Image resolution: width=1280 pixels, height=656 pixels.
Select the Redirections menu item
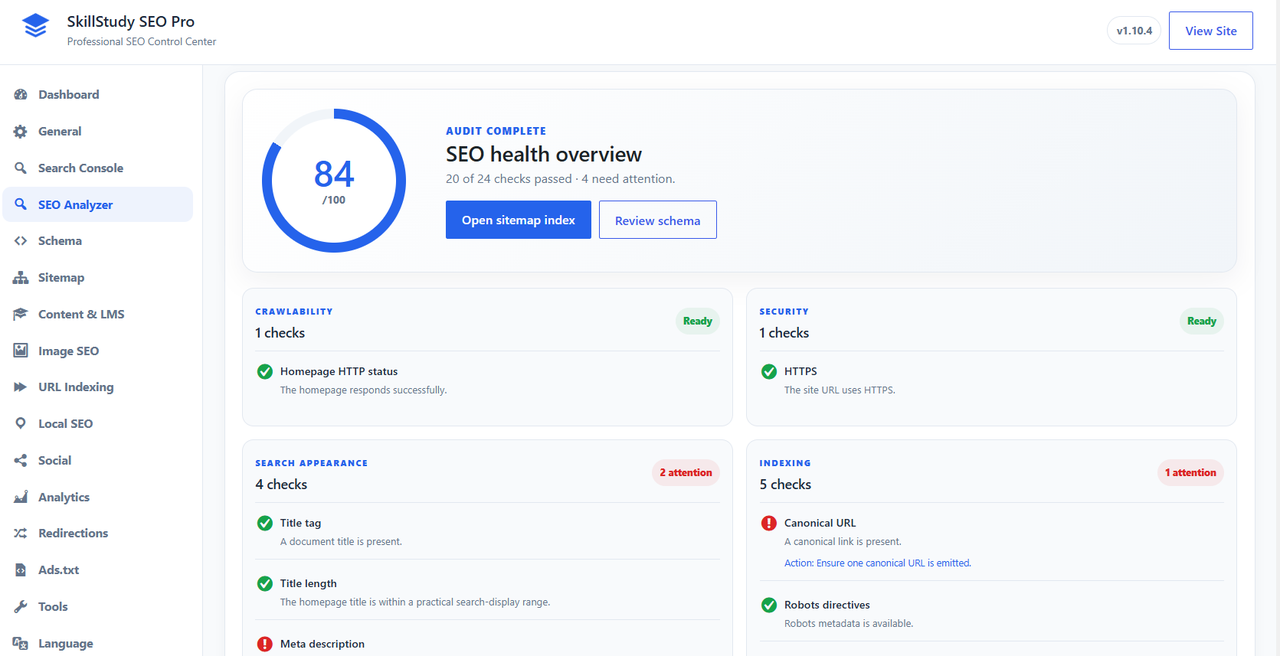pyautogui.click(x=97, y=534)
